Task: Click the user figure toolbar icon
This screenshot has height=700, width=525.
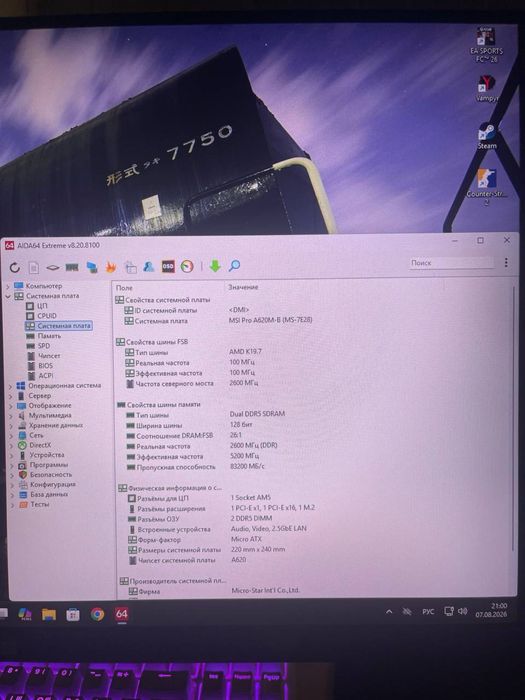Action: (149, 267)
